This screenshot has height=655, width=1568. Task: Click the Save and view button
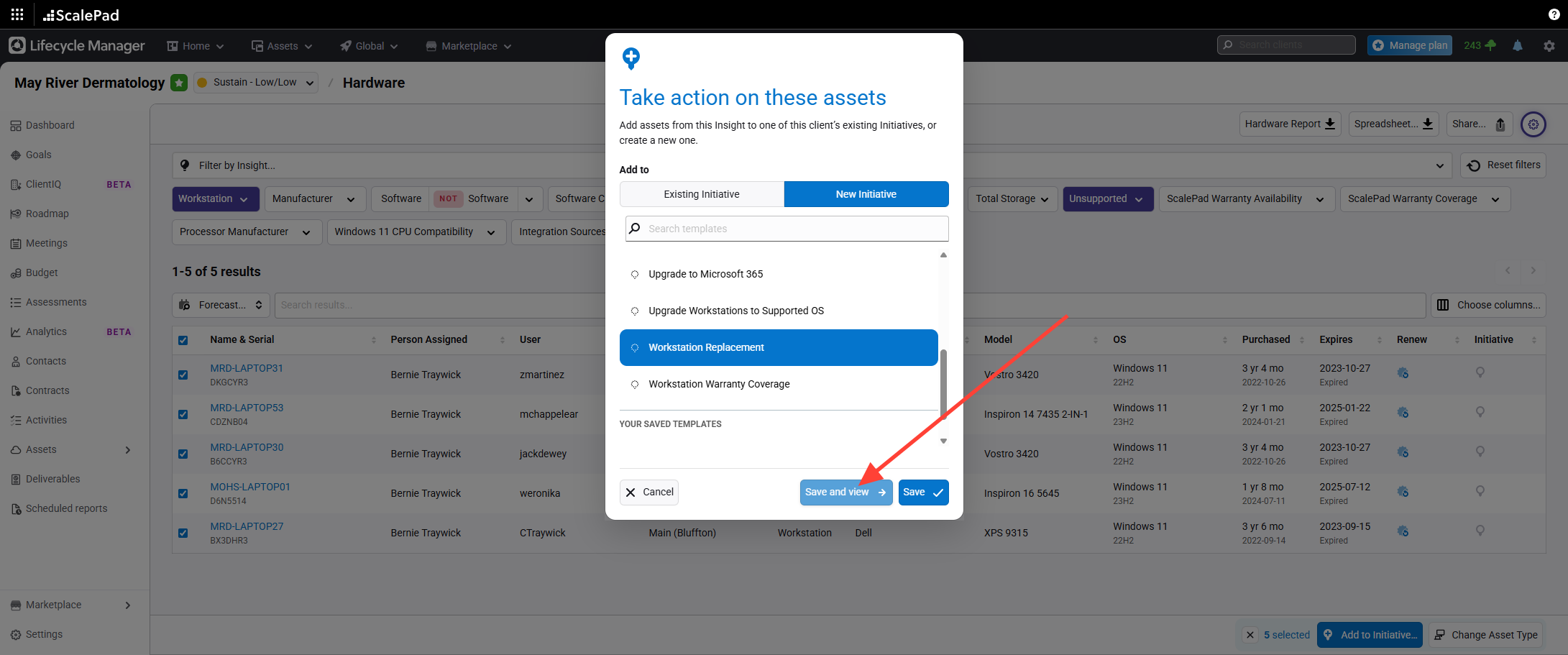(x=845, y=493)
